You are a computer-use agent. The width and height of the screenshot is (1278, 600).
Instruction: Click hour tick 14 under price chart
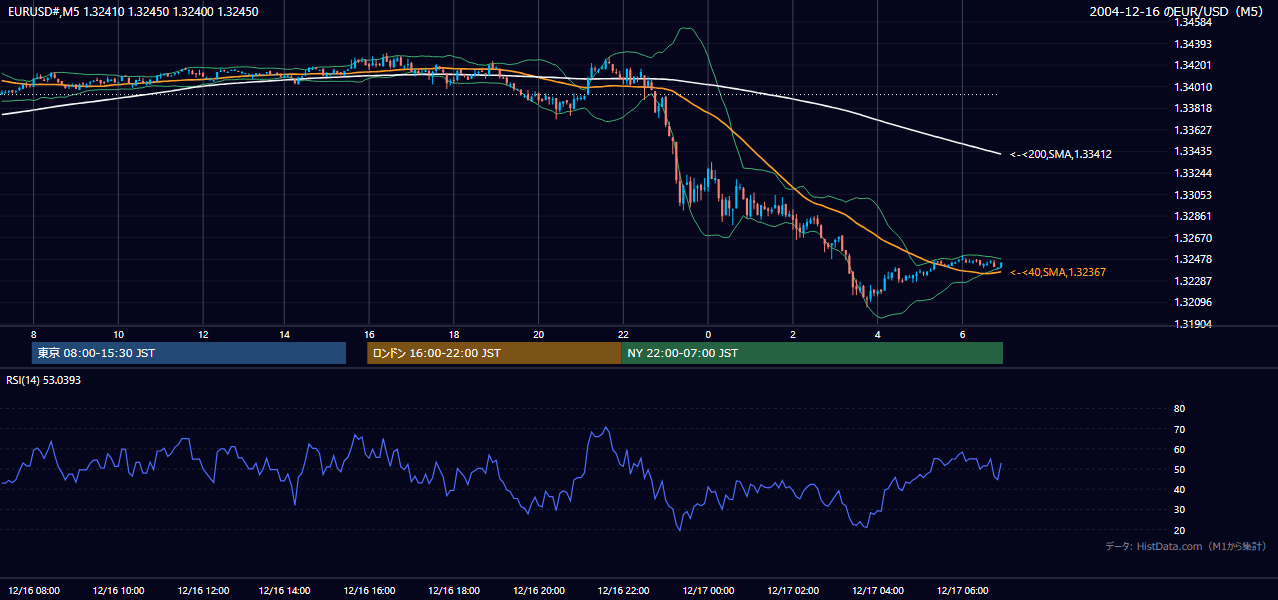[x=285, y=334]
